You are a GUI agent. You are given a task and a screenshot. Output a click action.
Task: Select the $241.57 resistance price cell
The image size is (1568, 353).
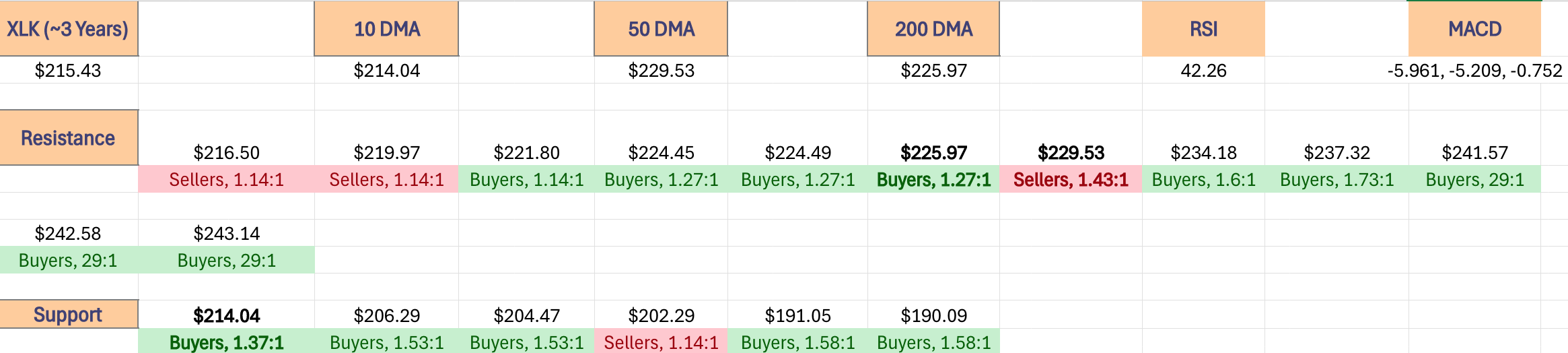click(1474, 152)
